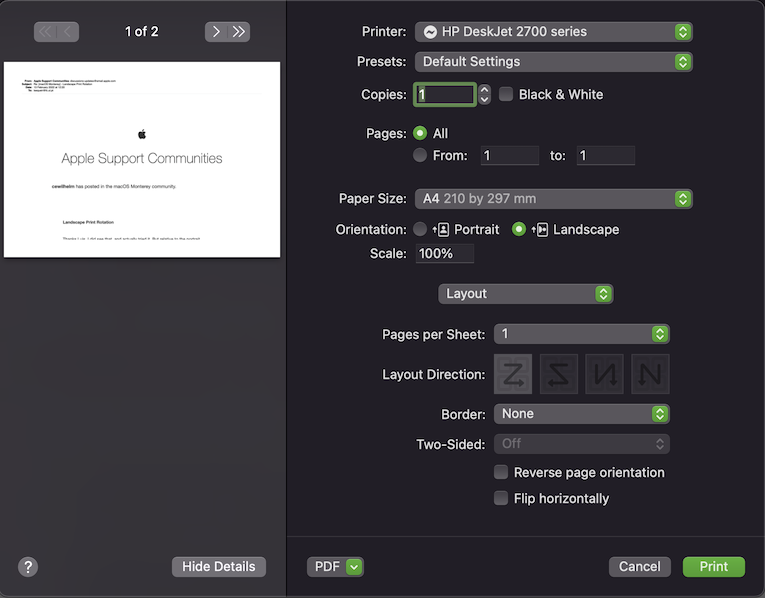Image resolution: width=765 pixels, height=598 pixels.
Task: Click the HP printer status icon
Action: pos(430,32)
